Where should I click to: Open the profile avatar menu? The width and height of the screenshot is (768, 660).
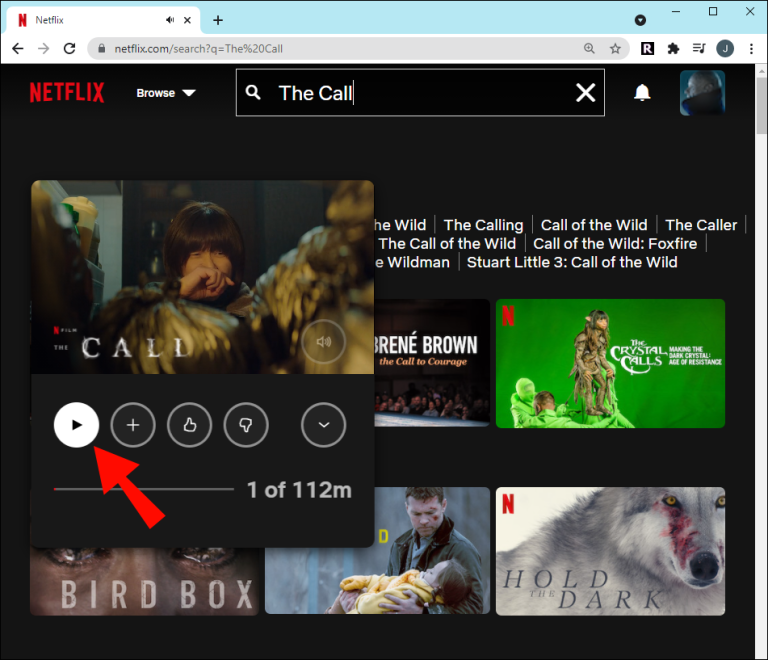pyautogui.click(x=702, y=93)
